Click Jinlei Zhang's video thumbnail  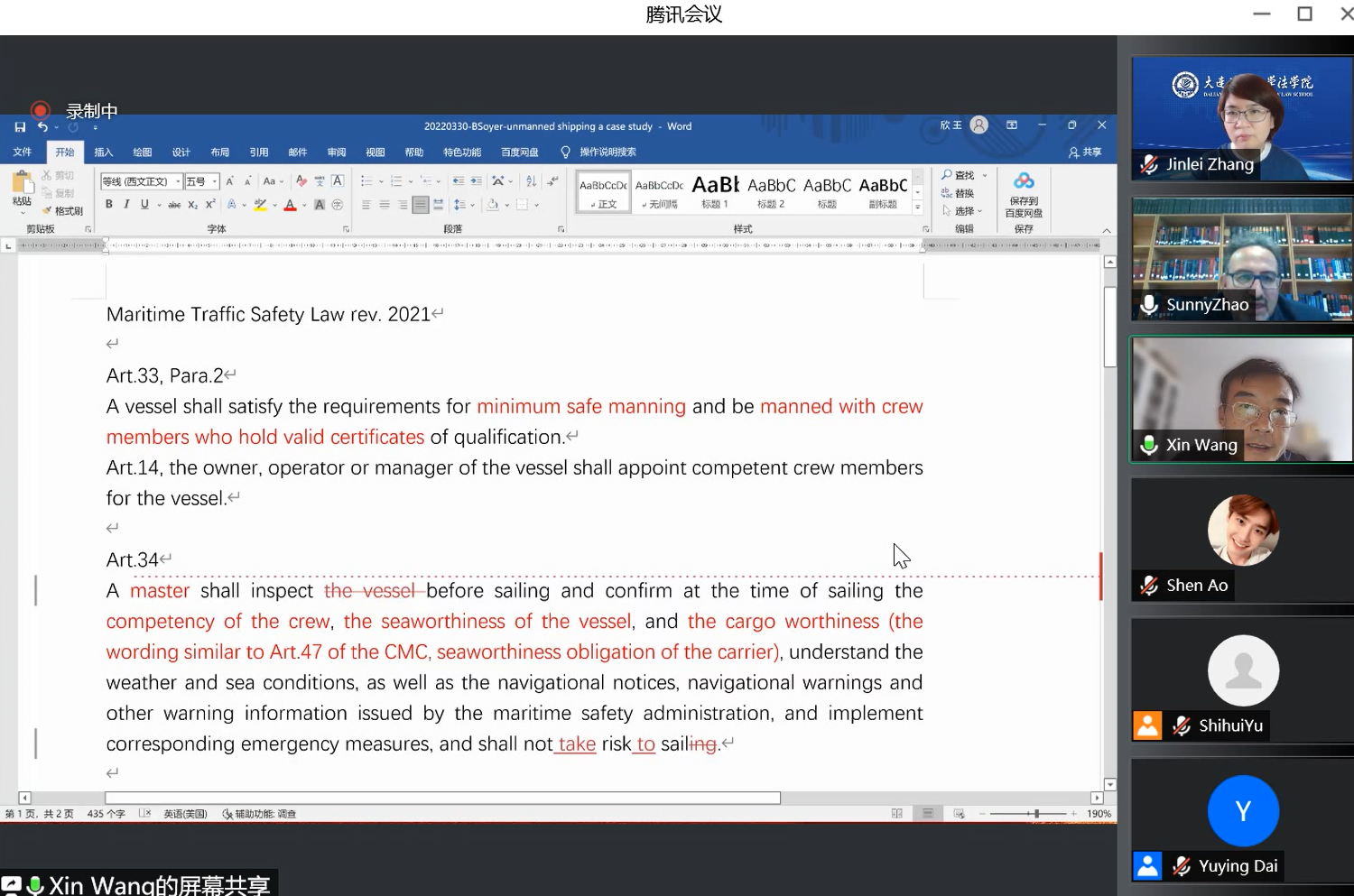pos(1242,117)
